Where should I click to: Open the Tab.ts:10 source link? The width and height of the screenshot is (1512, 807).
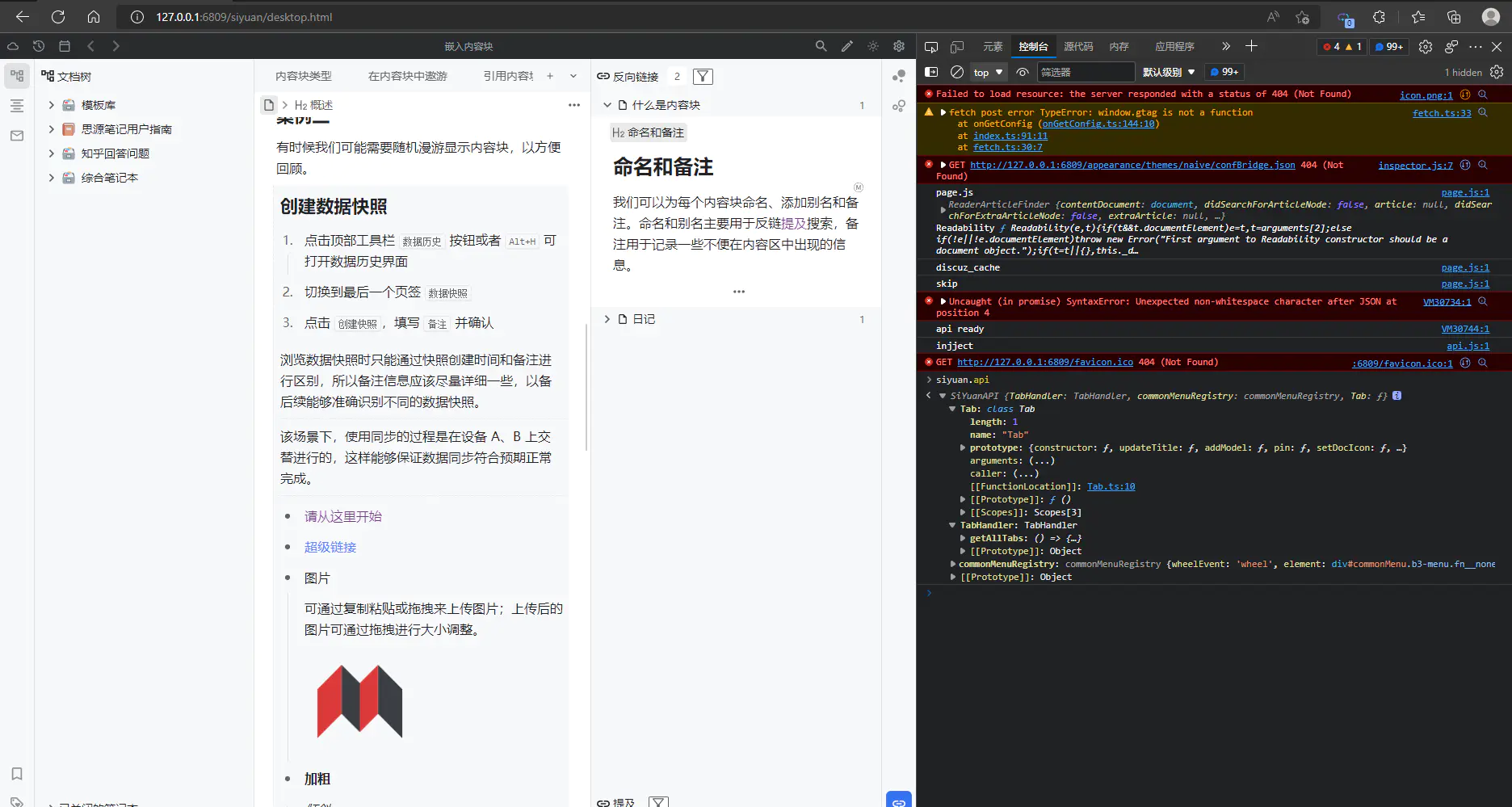[x=1111, y=486]
